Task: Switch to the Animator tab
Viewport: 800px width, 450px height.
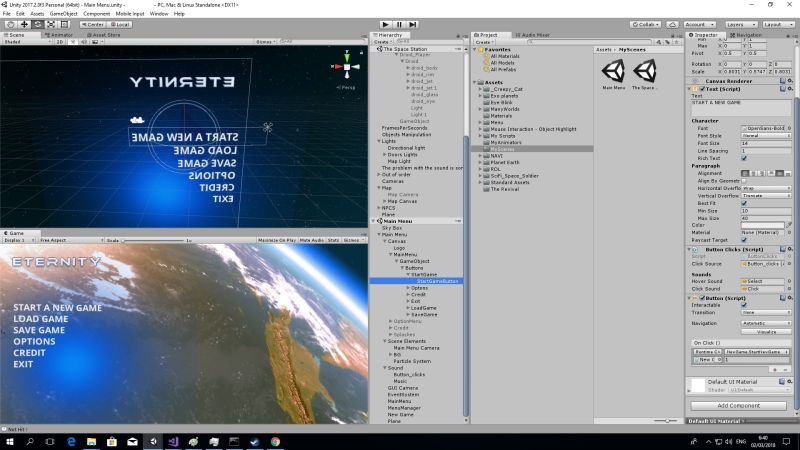Action: point(59,35)
